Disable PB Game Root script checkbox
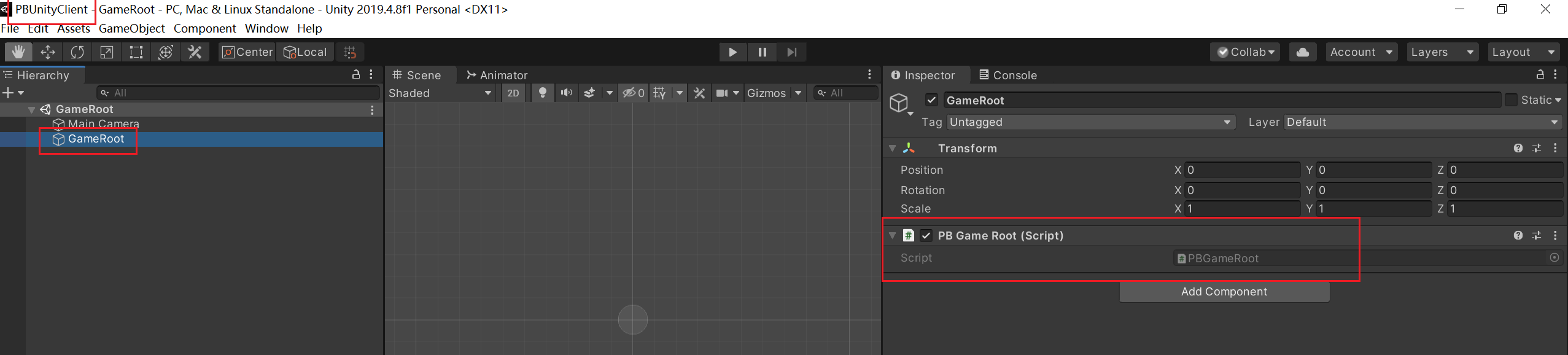 coord(926,236)
